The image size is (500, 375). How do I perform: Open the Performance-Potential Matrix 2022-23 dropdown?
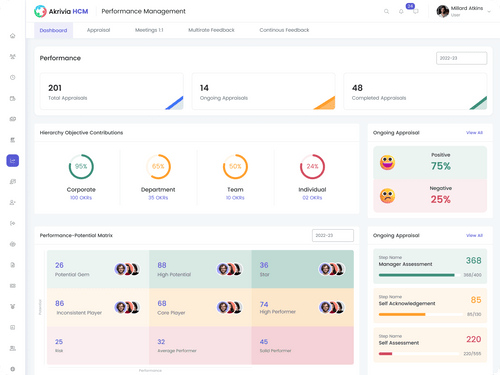coord(333,235)
